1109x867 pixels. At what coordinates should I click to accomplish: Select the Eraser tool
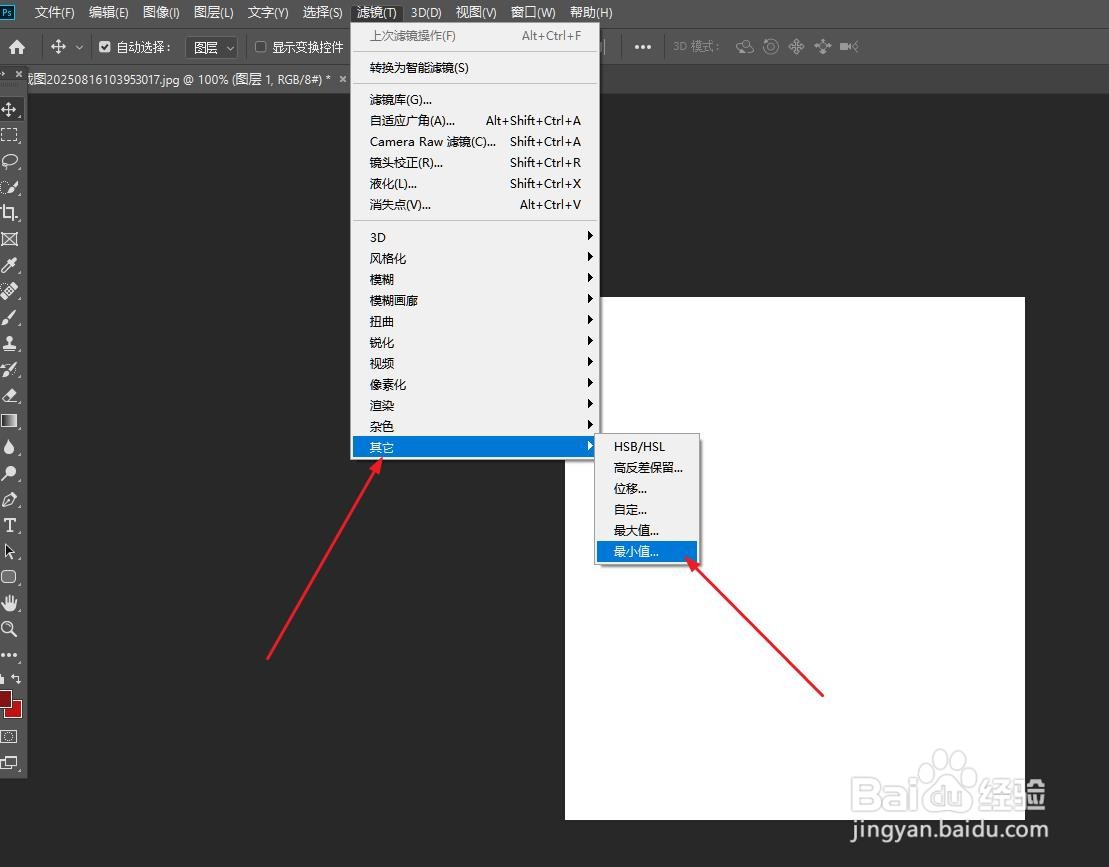click(x=10, y=395)
